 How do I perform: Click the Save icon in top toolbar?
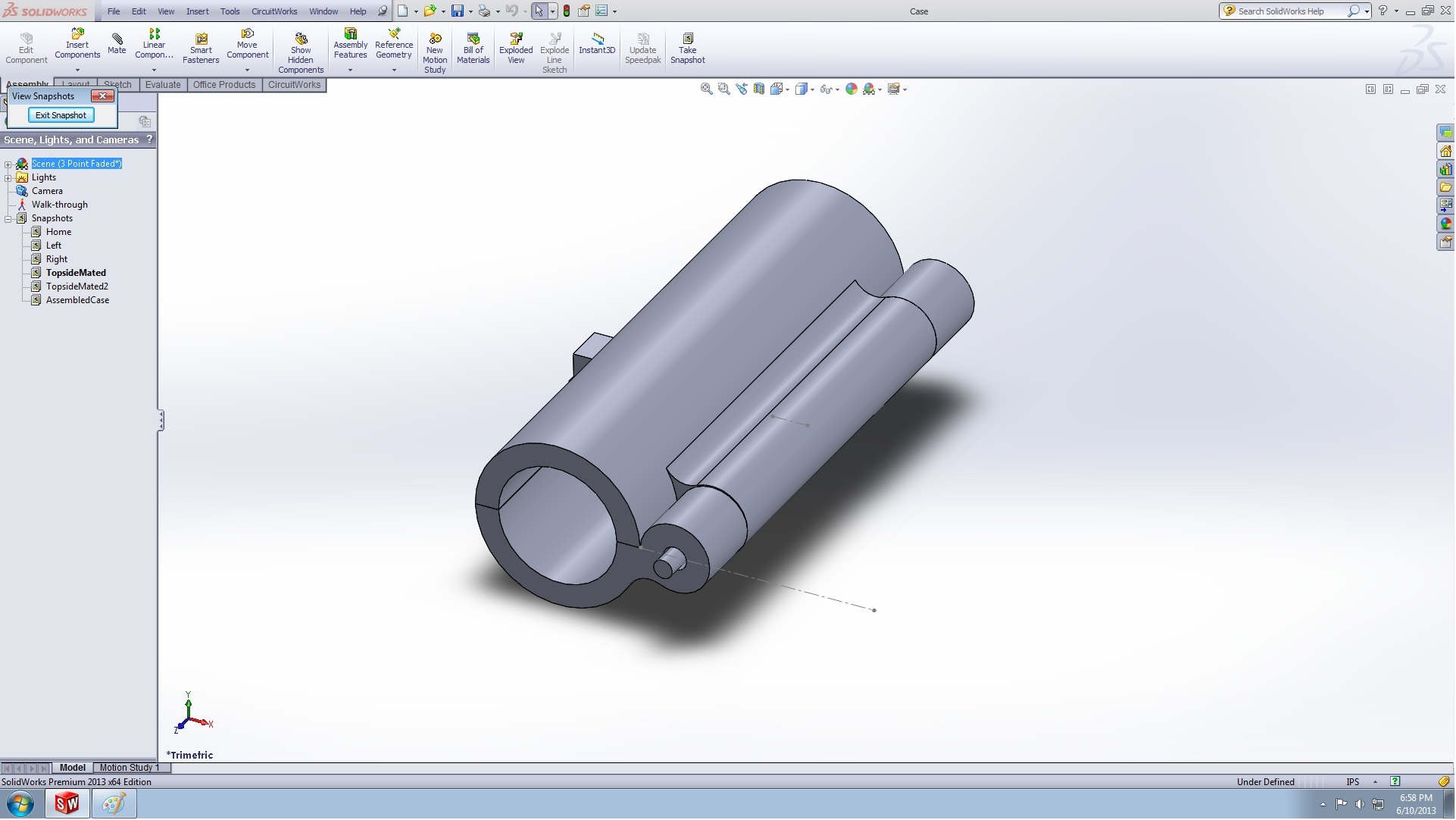point(457,11)
